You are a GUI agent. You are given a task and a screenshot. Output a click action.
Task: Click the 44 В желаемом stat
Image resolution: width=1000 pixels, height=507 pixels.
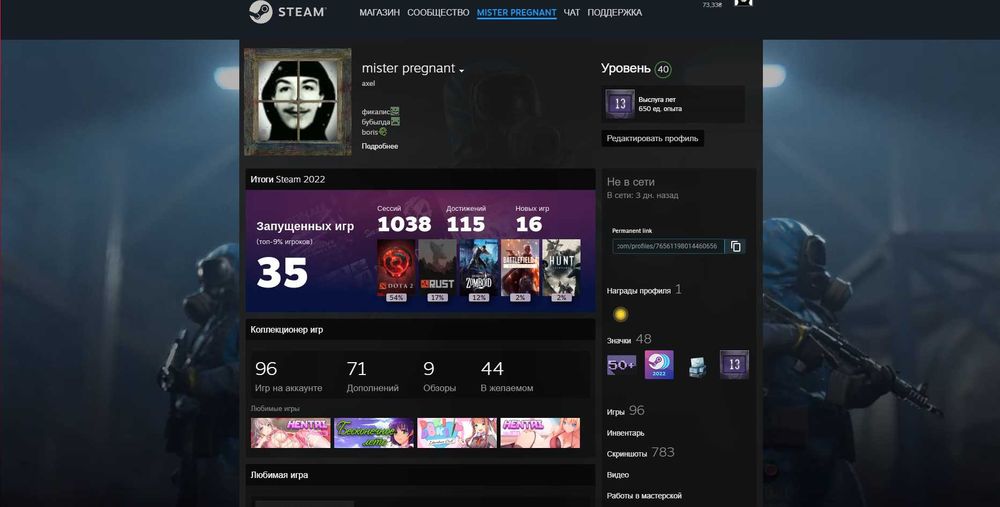pos(507,376)
